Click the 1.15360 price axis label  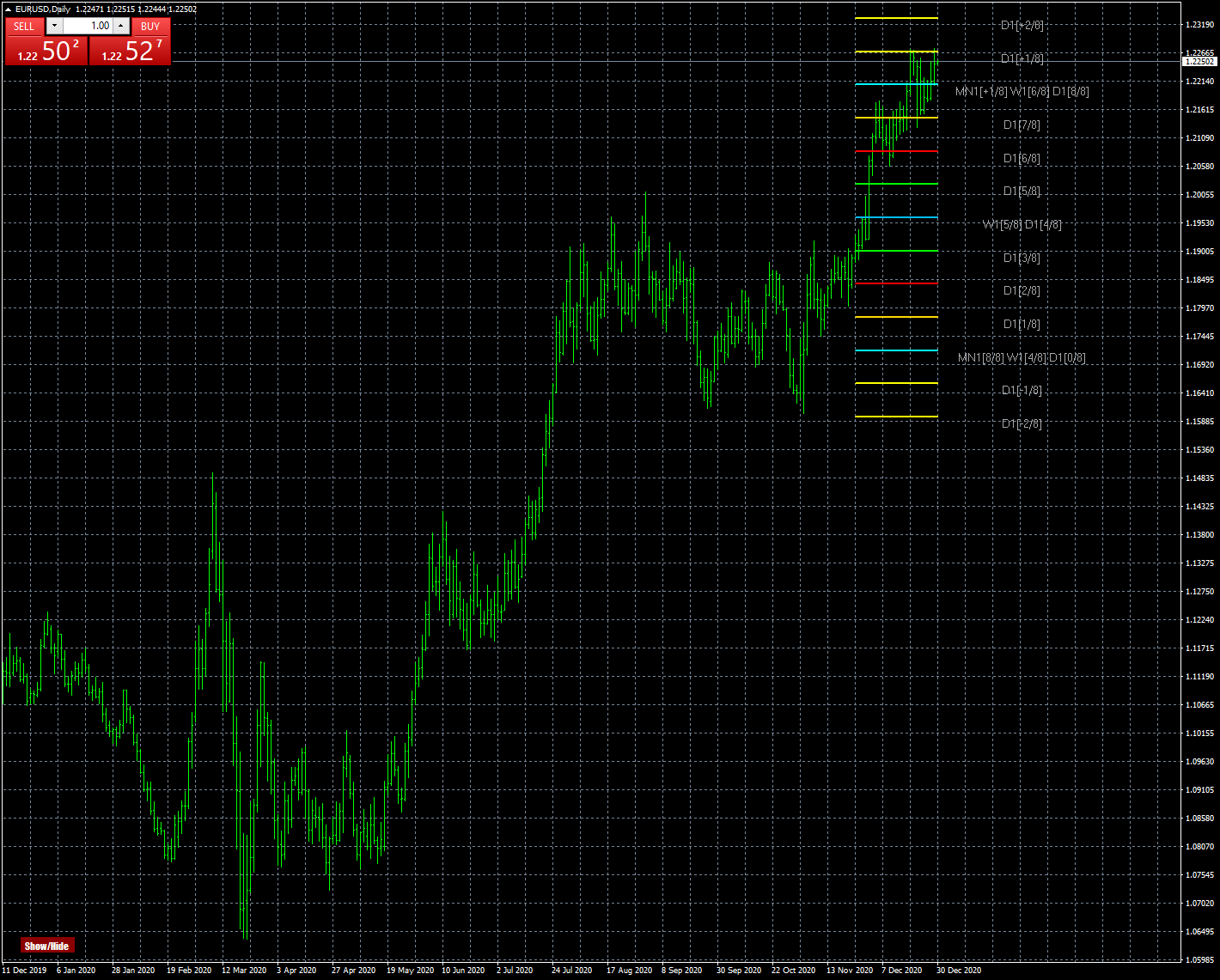1199,450
